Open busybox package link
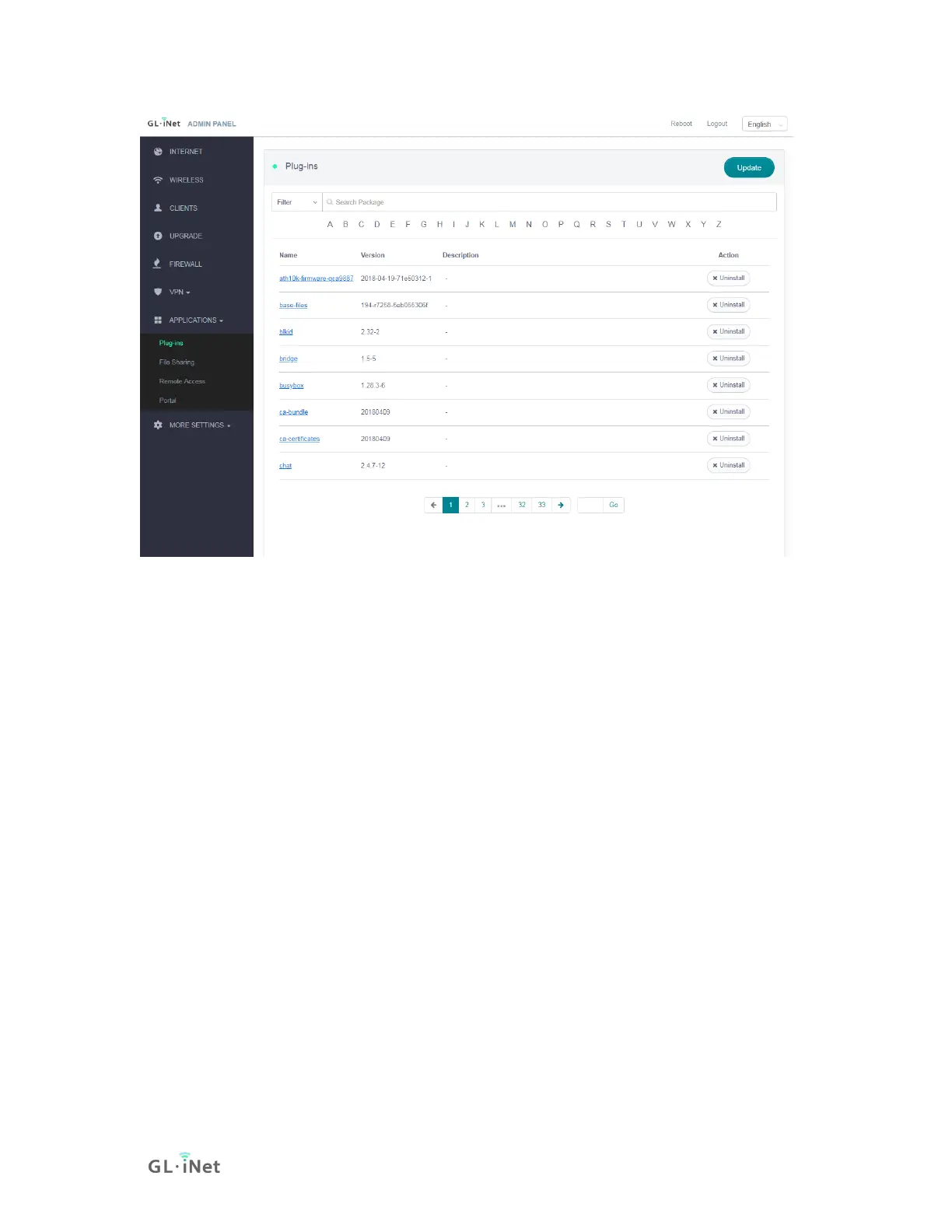The image size is (952, 1232). coord(292,386)
